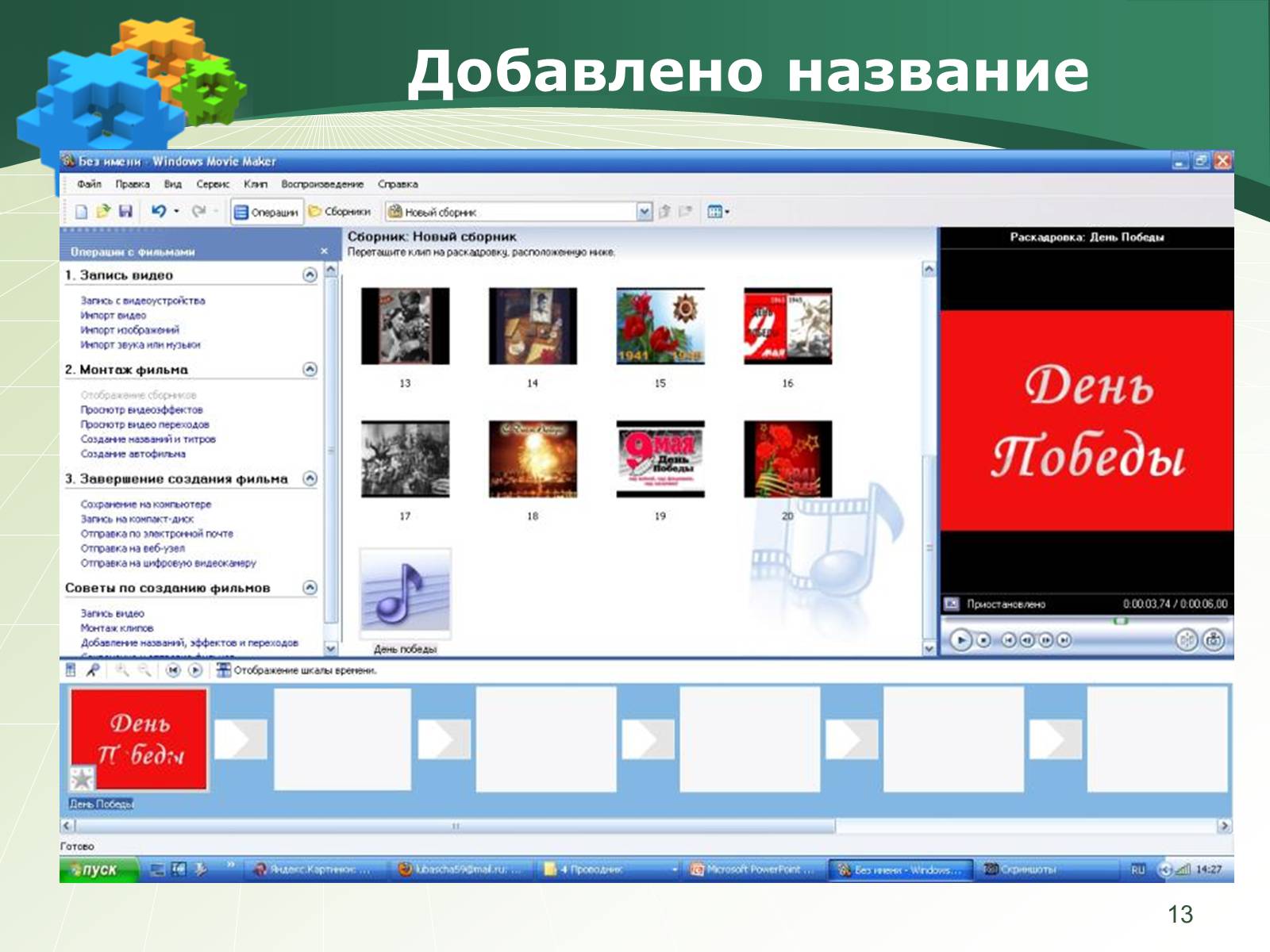The image size is (1270, 952).
Task: Select clip thumbnail 15 with flowers
Action: (660, 326)
